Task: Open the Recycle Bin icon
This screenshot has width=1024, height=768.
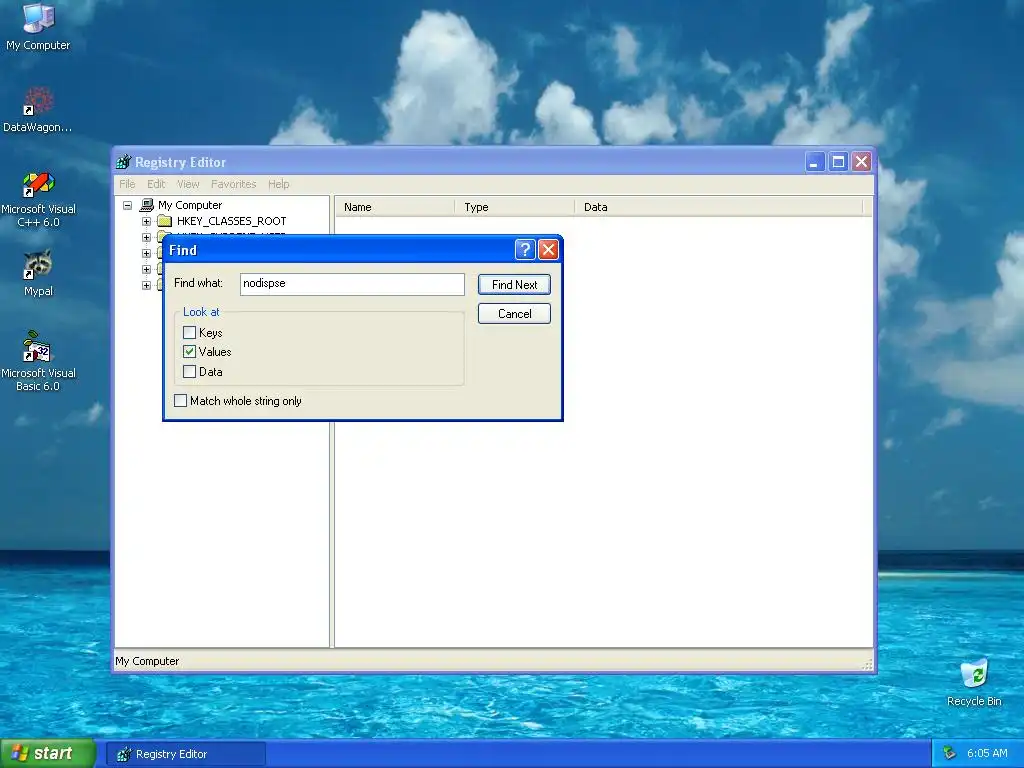Action: (974, 682)
